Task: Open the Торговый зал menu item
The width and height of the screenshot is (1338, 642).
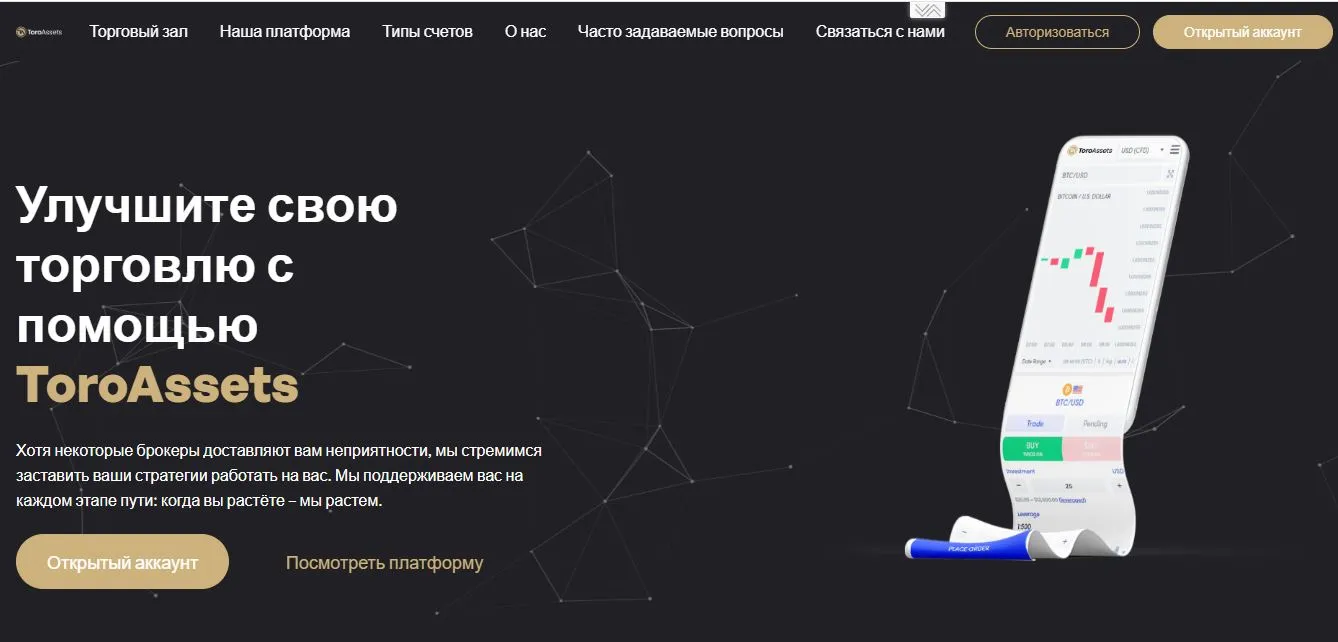Action: click(x=138, y=32)
